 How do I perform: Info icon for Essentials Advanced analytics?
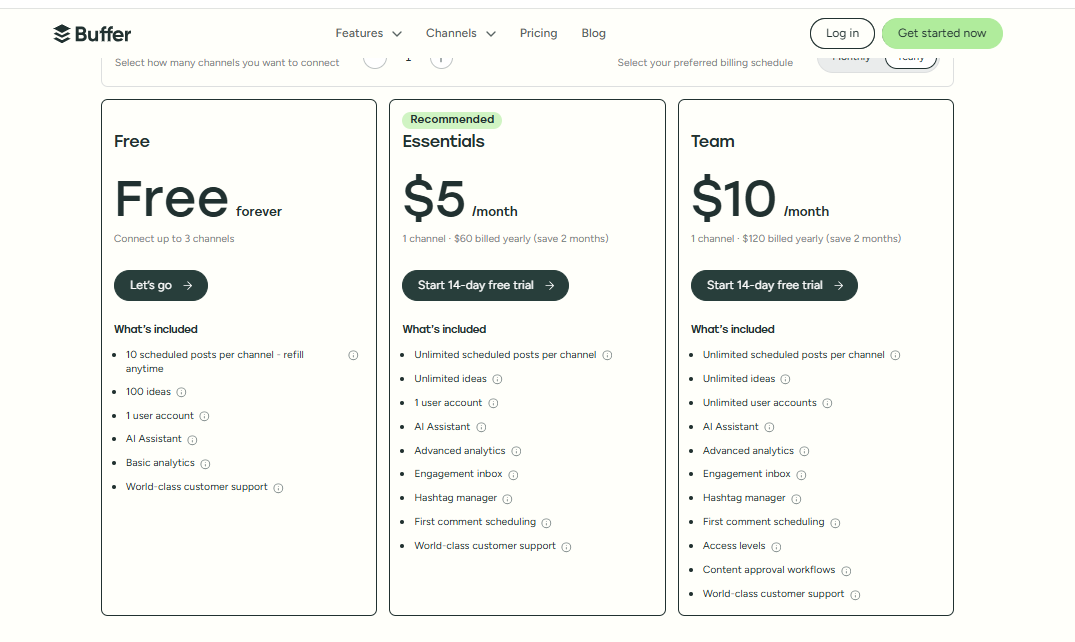click(516, 451)
